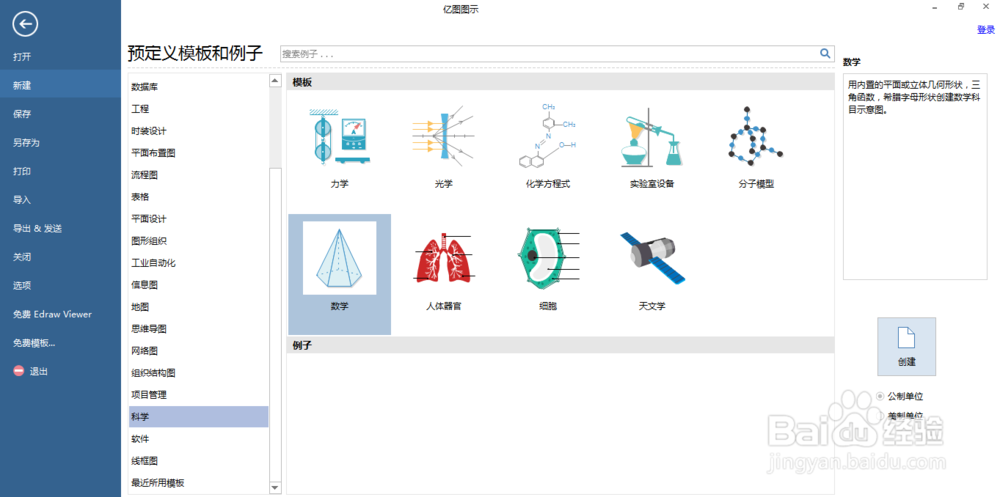Select the 化学方程式 template icon
Screen dimensions: 1000x497
coord(547,135)
